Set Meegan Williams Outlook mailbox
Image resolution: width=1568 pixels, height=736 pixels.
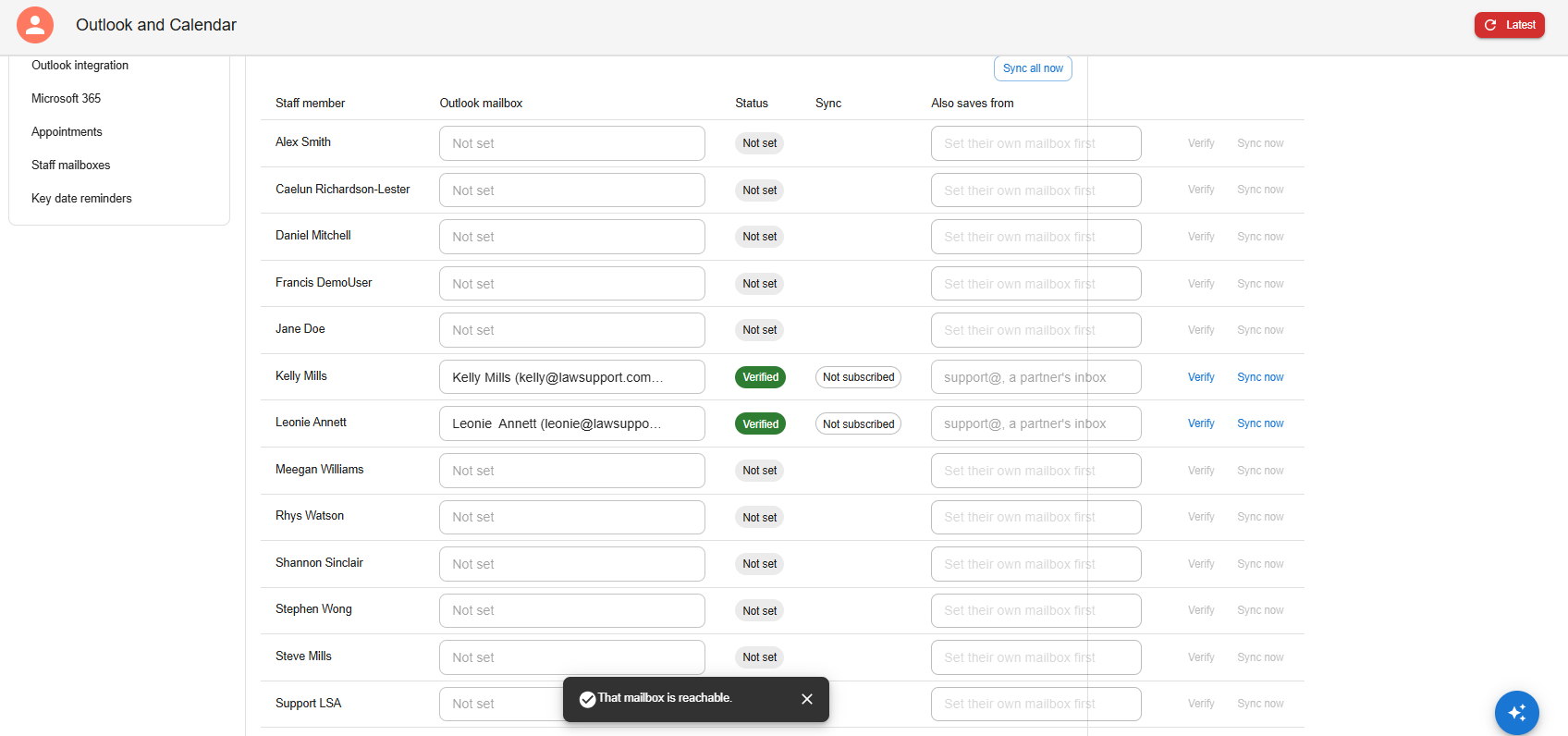(x=572, y=471)
